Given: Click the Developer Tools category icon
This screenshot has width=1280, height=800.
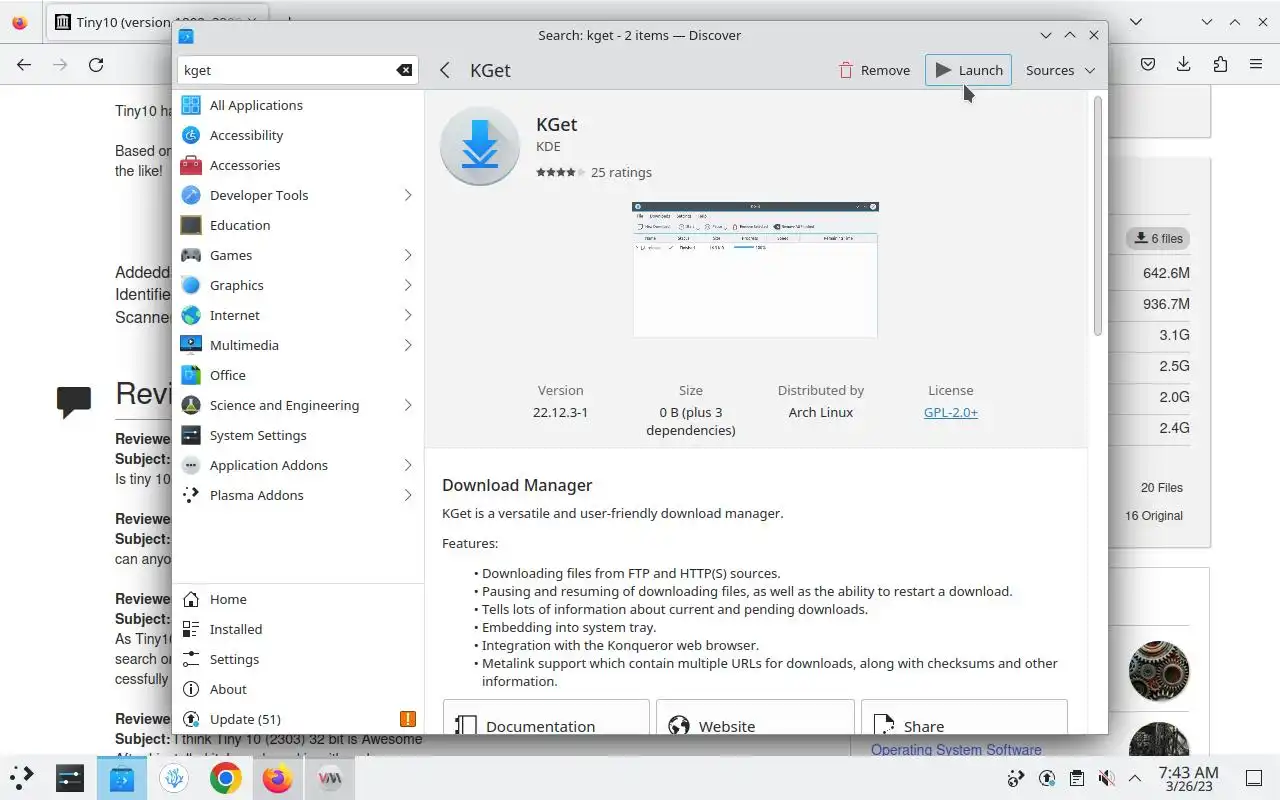Looking at the screenshot, I should click(191, 195).
